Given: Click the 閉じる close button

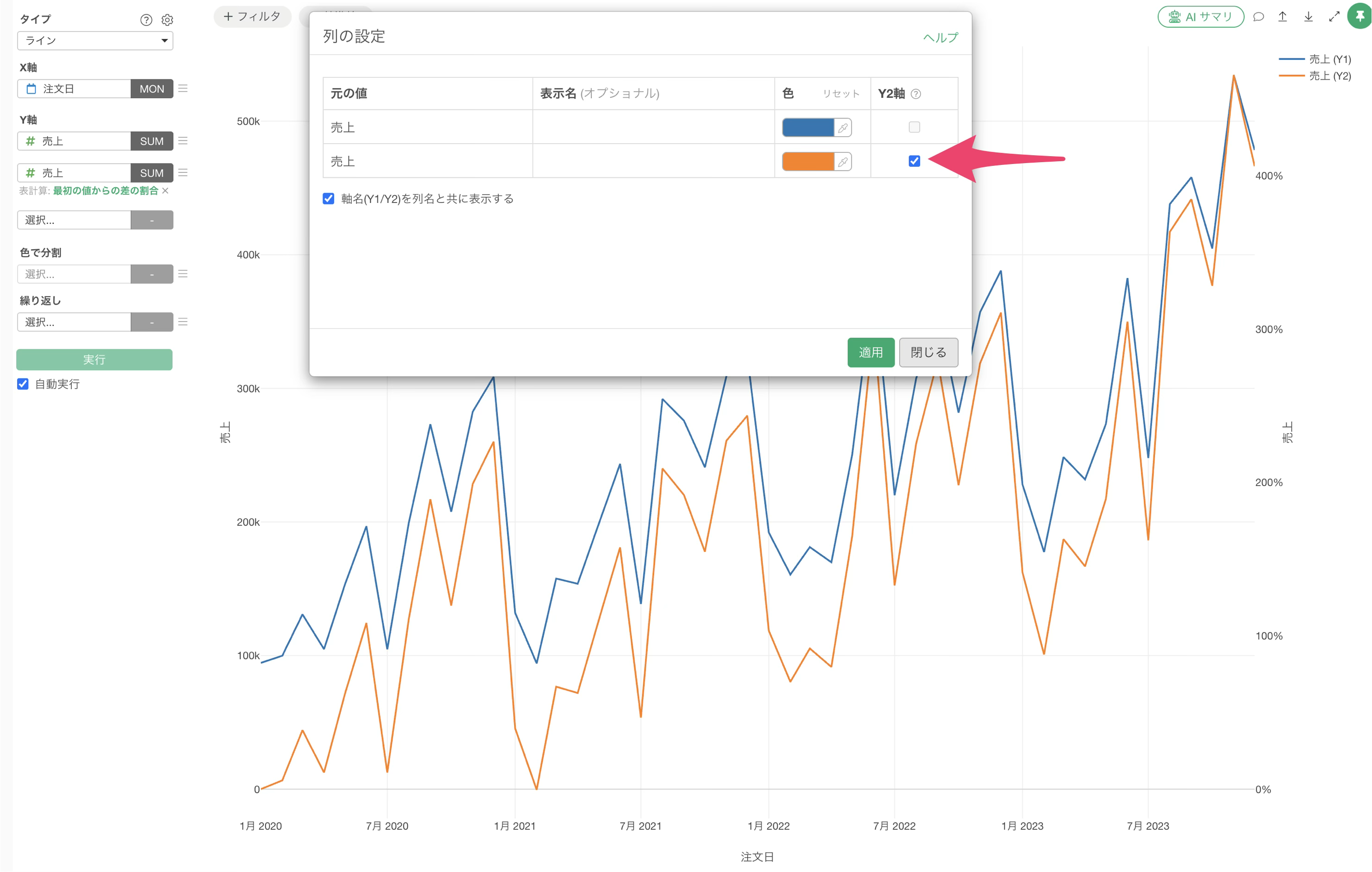Looking at the screenshot, I should (x=928, y=353).
